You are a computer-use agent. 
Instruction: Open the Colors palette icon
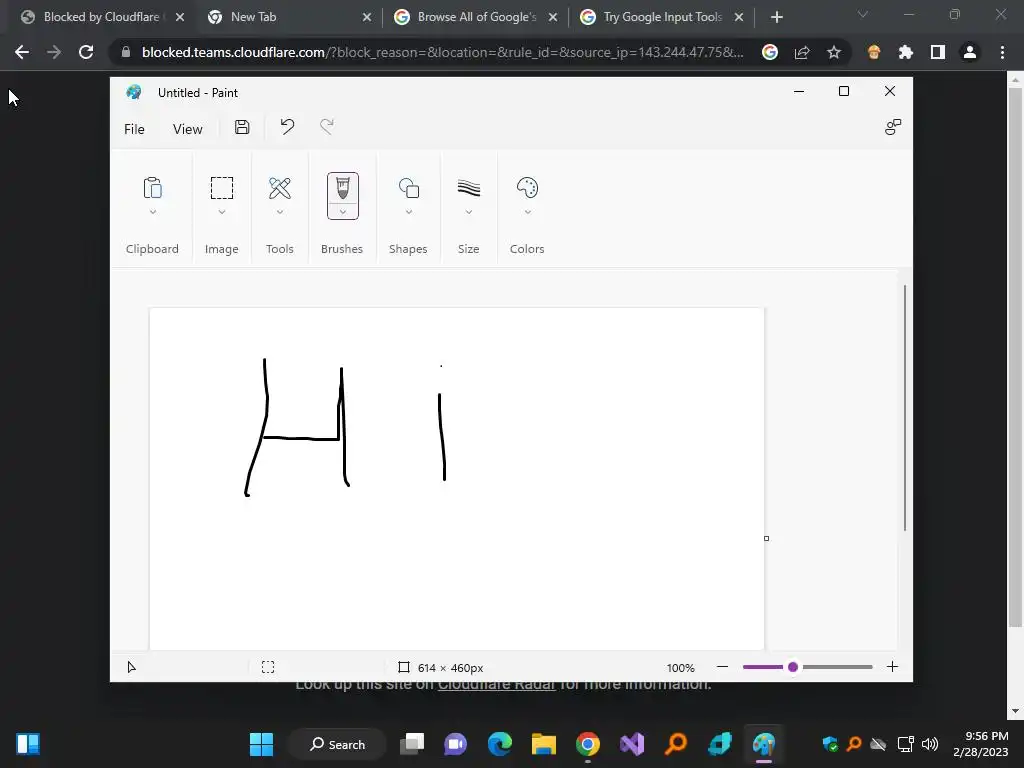point(527,188)
